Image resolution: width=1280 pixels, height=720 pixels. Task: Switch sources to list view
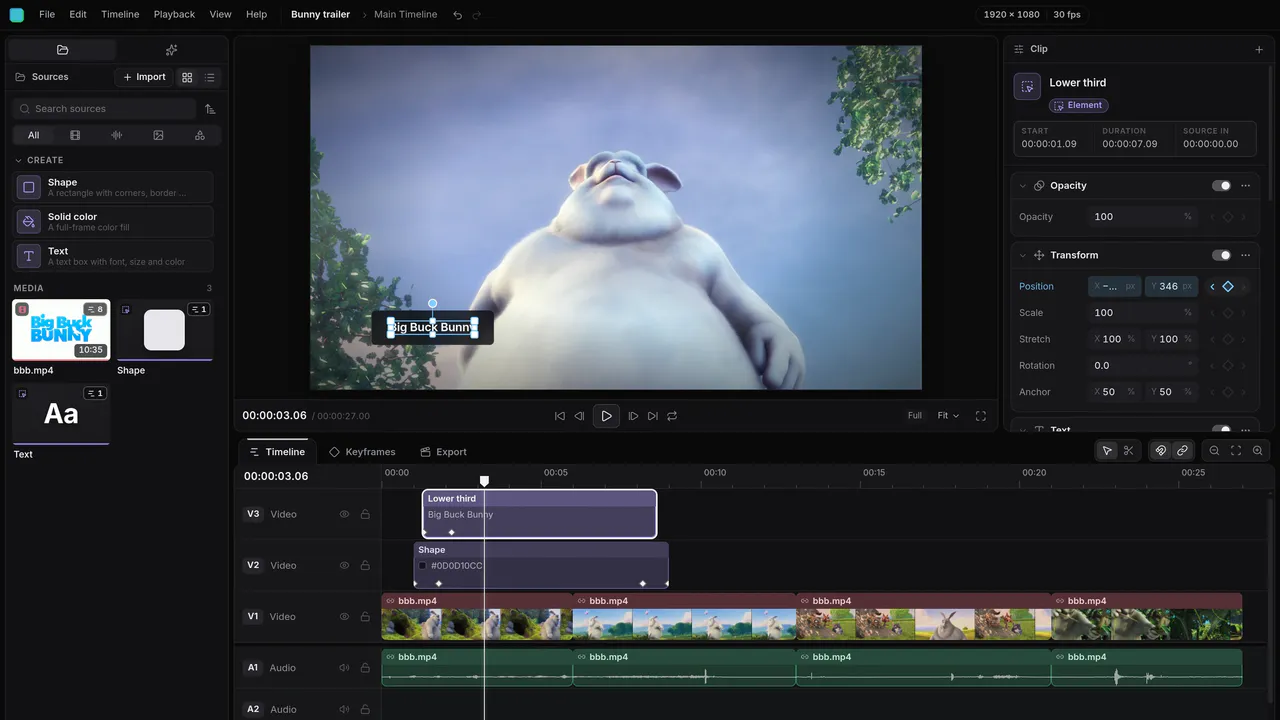pos(210,77)
